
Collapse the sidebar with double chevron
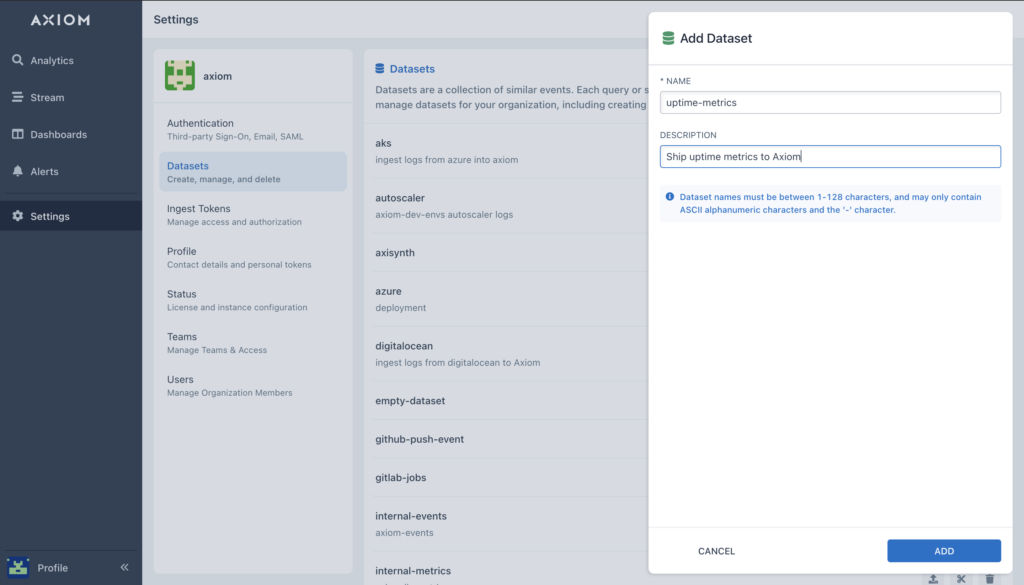[x=125, y=567]
